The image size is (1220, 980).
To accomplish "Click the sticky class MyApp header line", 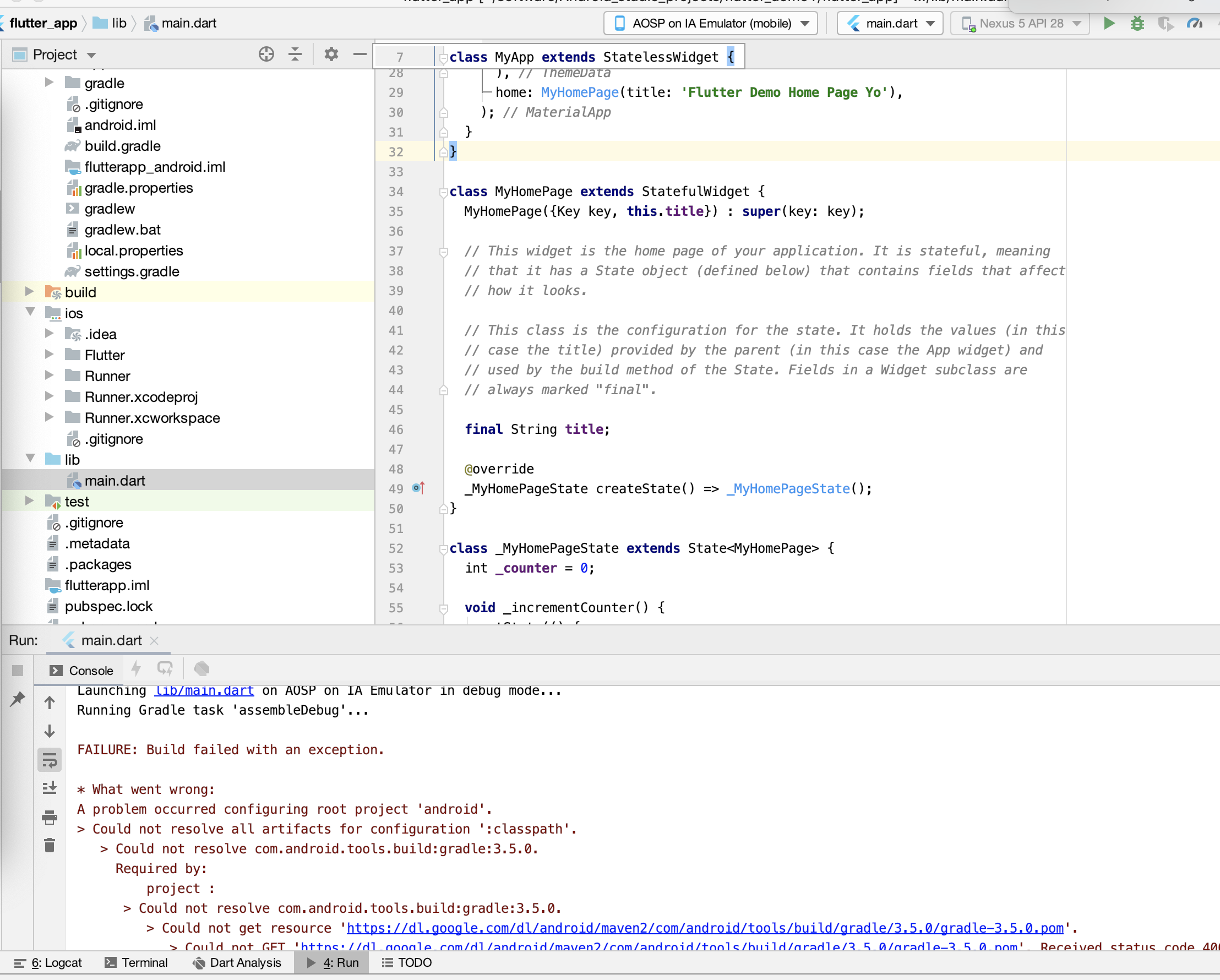I will point(559,57).
